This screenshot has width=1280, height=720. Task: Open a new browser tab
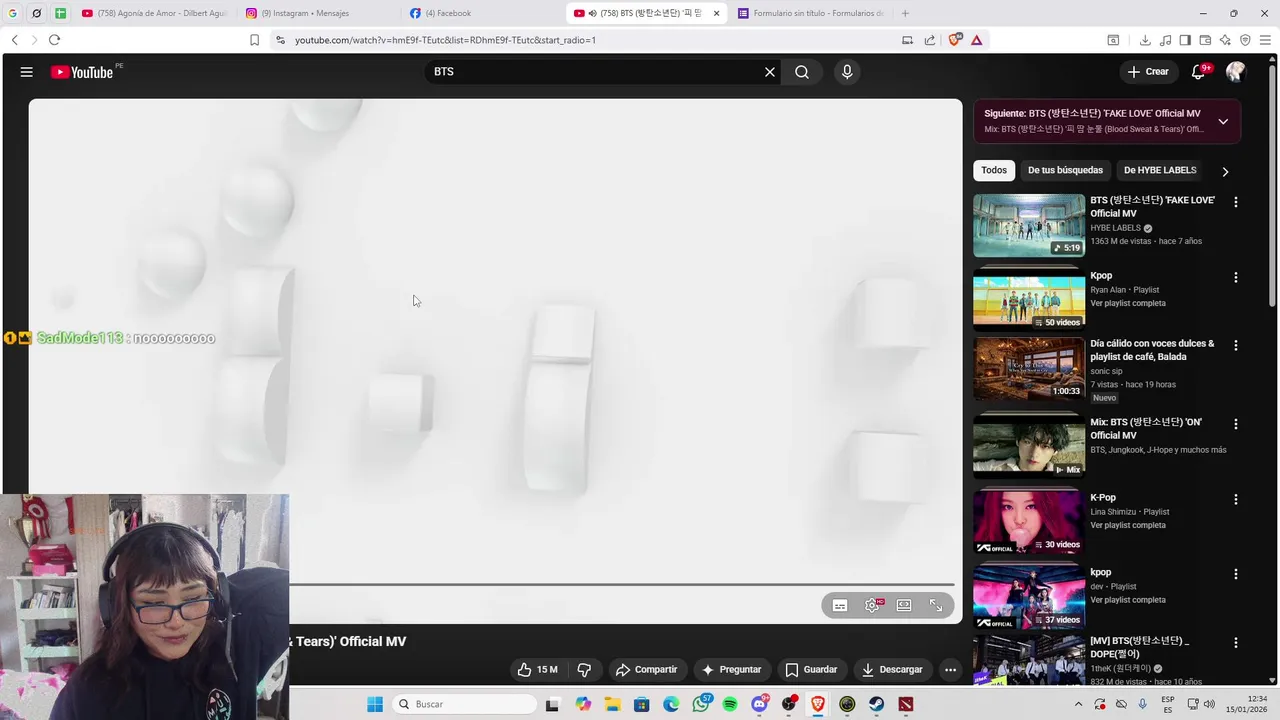(905, 13)
